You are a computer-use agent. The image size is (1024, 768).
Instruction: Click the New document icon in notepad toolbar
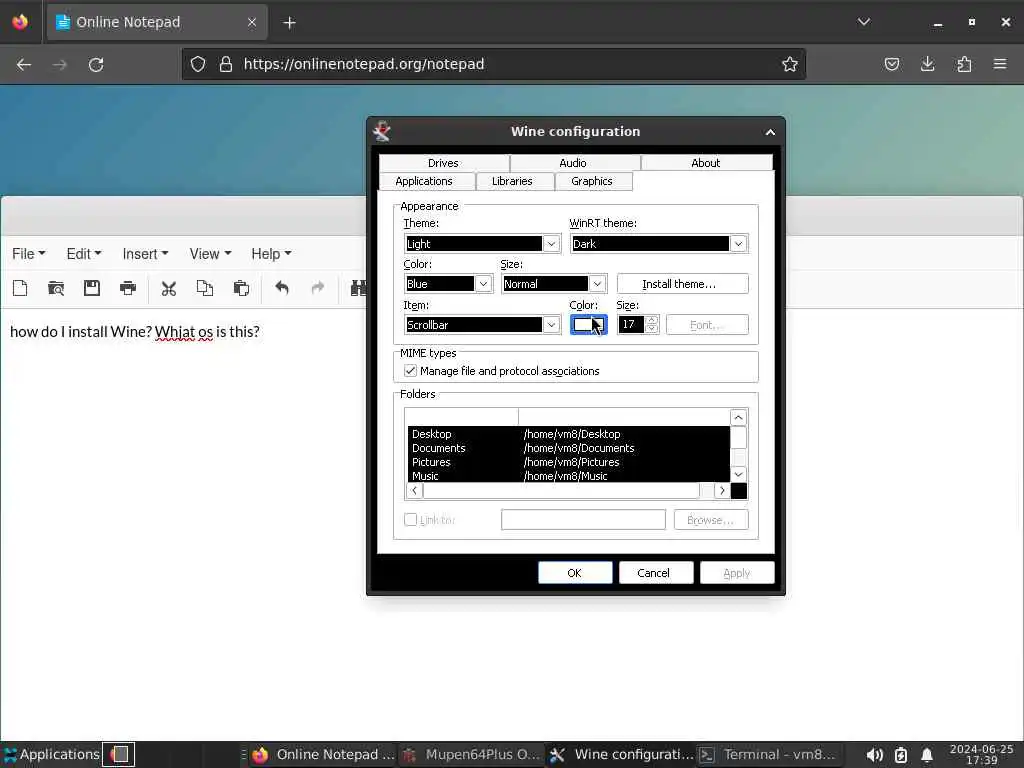(x=20, y=288)
